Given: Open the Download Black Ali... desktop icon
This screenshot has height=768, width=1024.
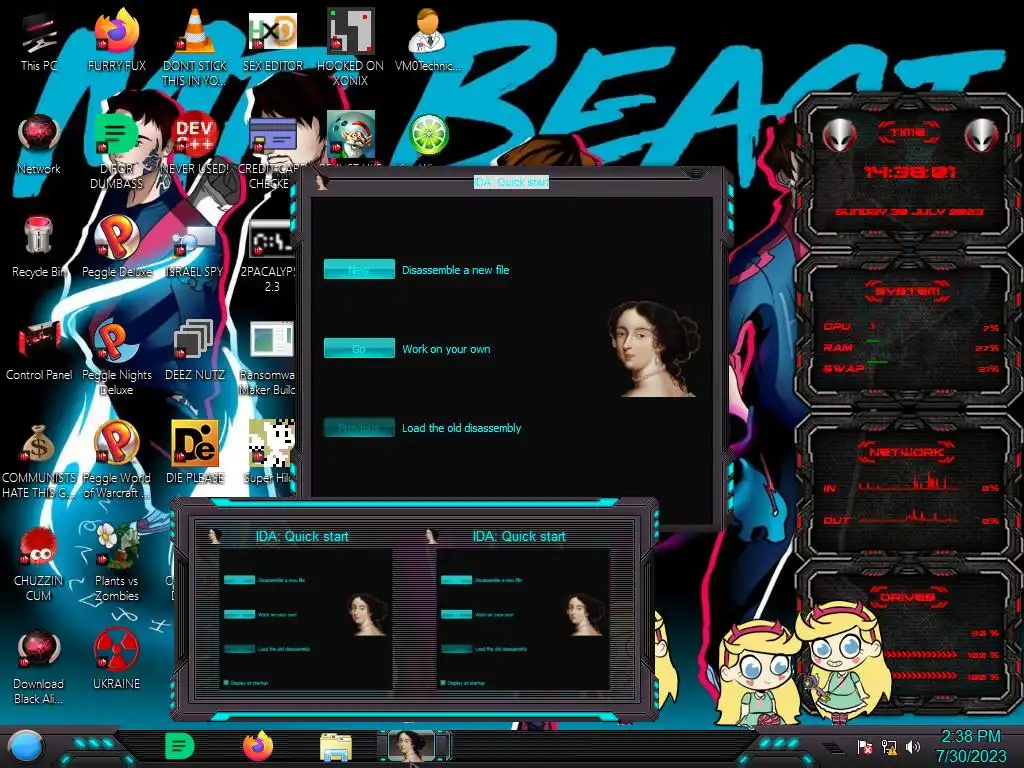Looking at the screenshot, I should coord(39,667).
